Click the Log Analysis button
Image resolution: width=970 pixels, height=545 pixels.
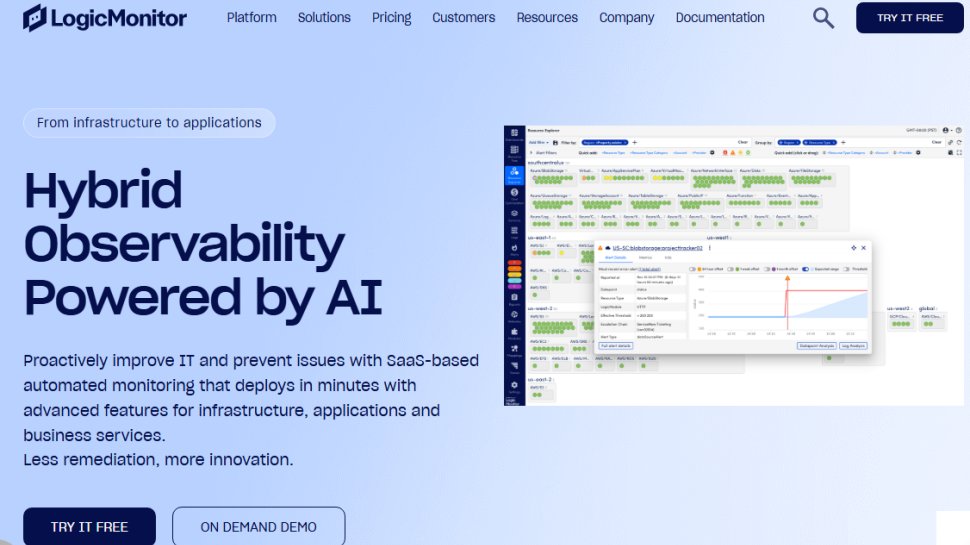853,346
